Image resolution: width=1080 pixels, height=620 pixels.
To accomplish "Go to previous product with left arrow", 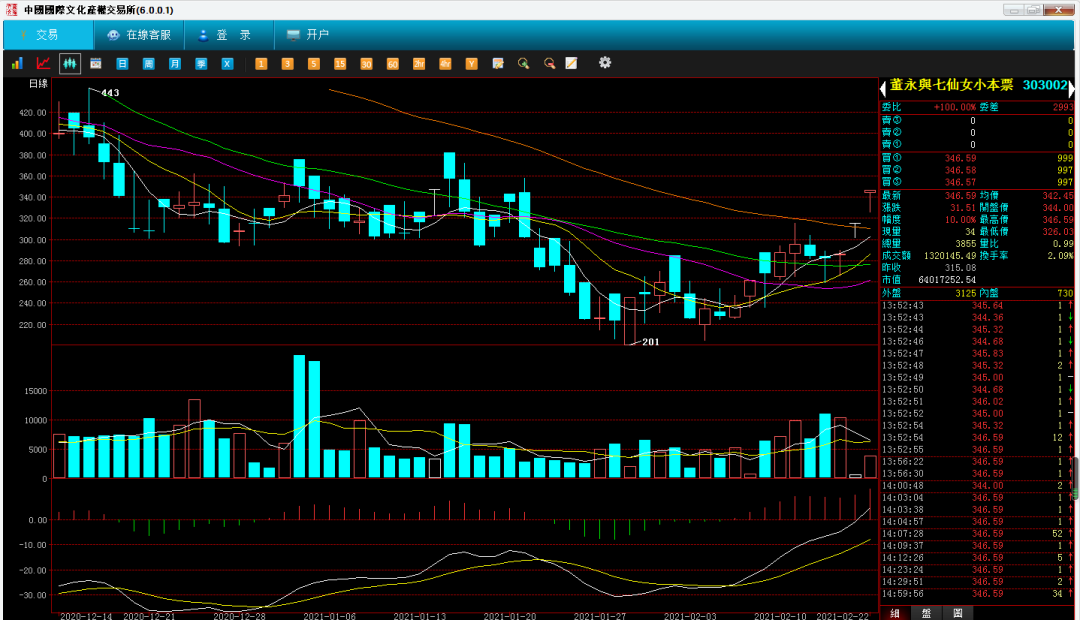I will [883, 88].
